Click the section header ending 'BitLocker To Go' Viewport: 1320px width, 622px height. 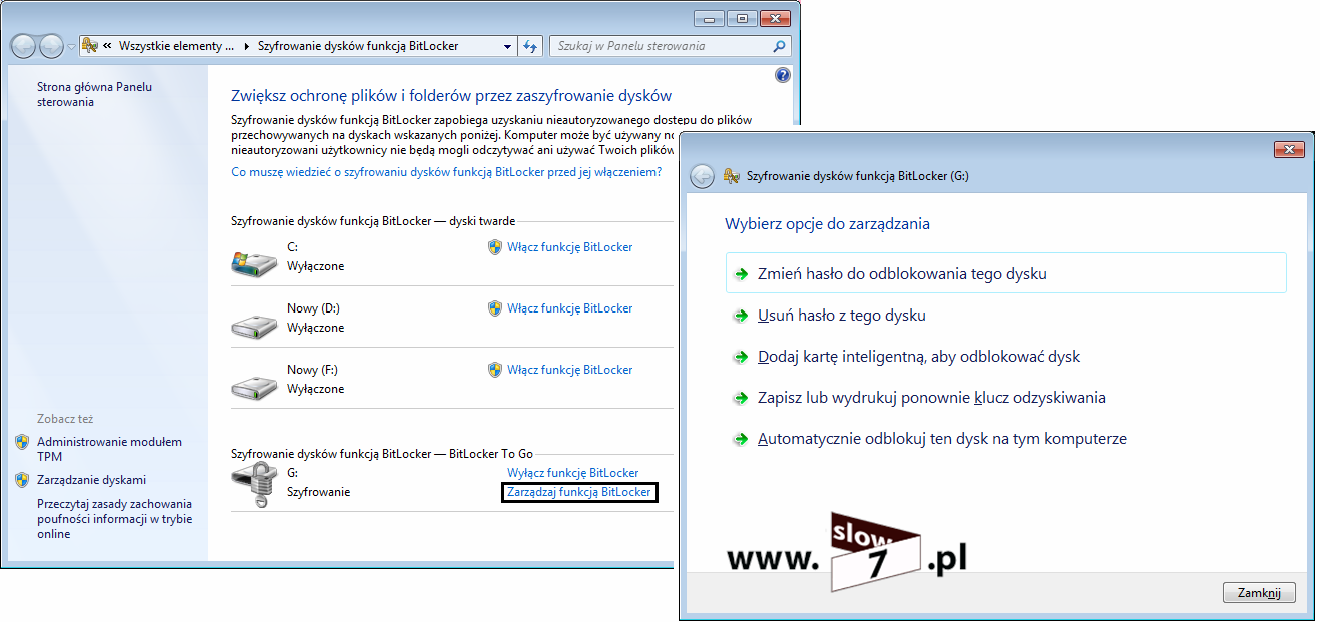click(x=382, y=454)
